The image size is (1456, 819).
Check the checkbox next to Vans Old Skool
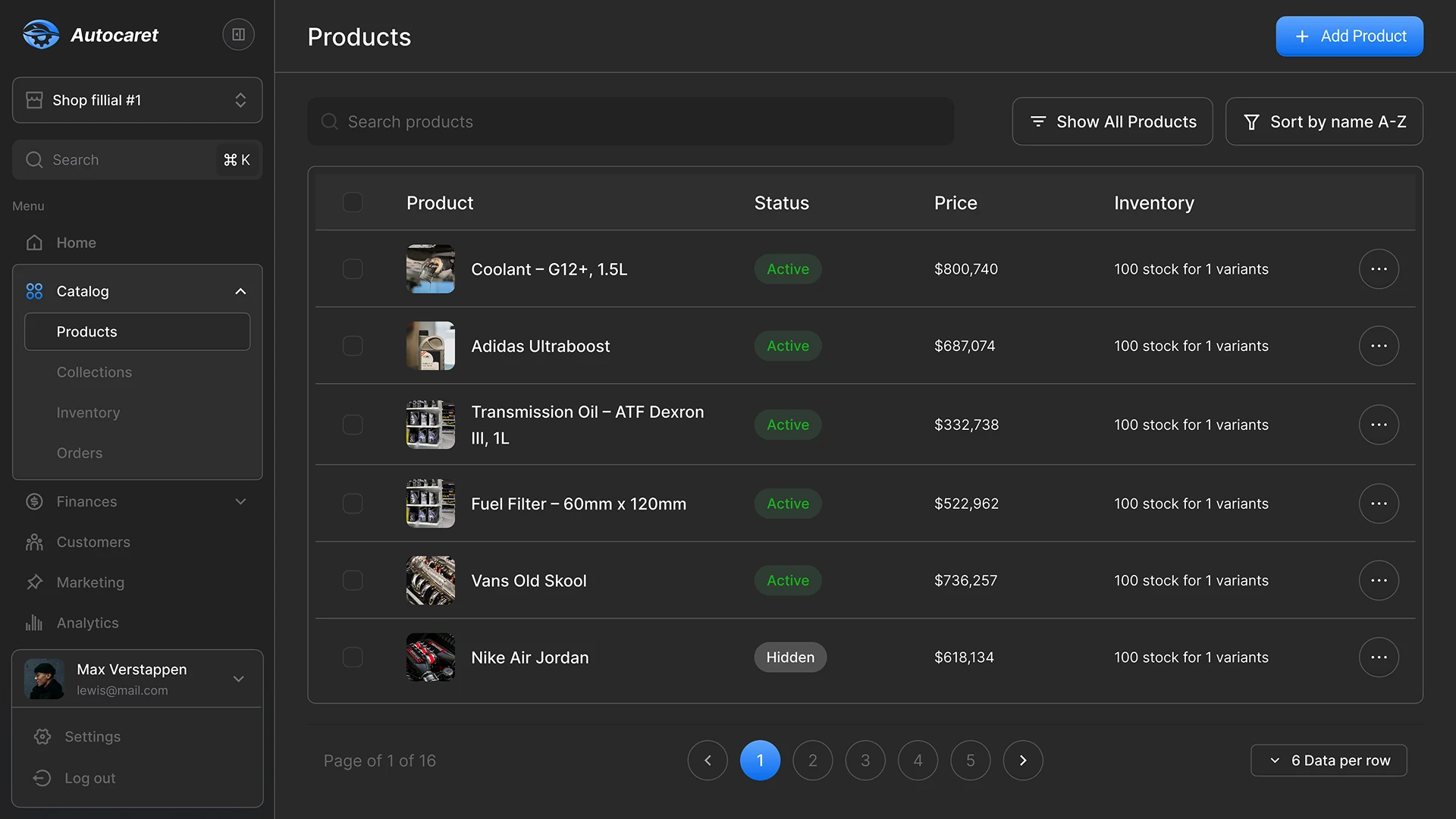coord(353,580)
